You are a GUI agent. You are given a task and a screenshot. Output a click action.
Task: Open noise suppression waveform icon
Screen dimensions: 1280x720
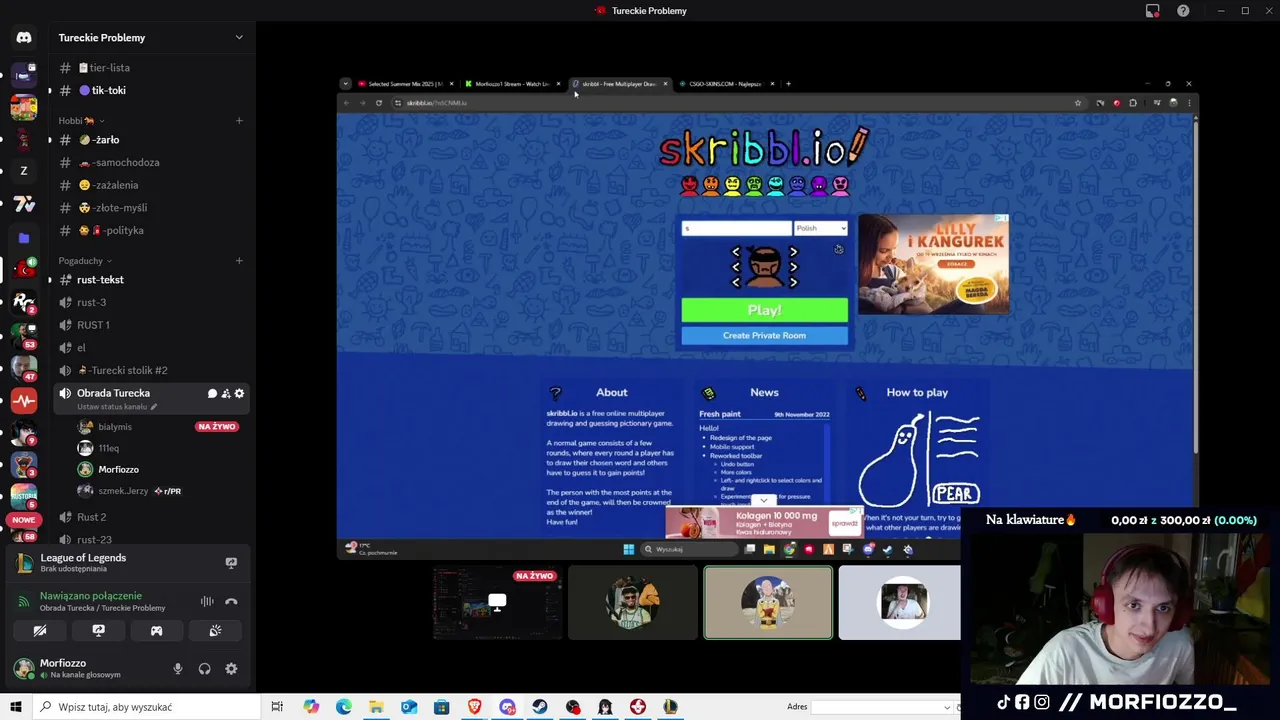[x=207, y=601]
